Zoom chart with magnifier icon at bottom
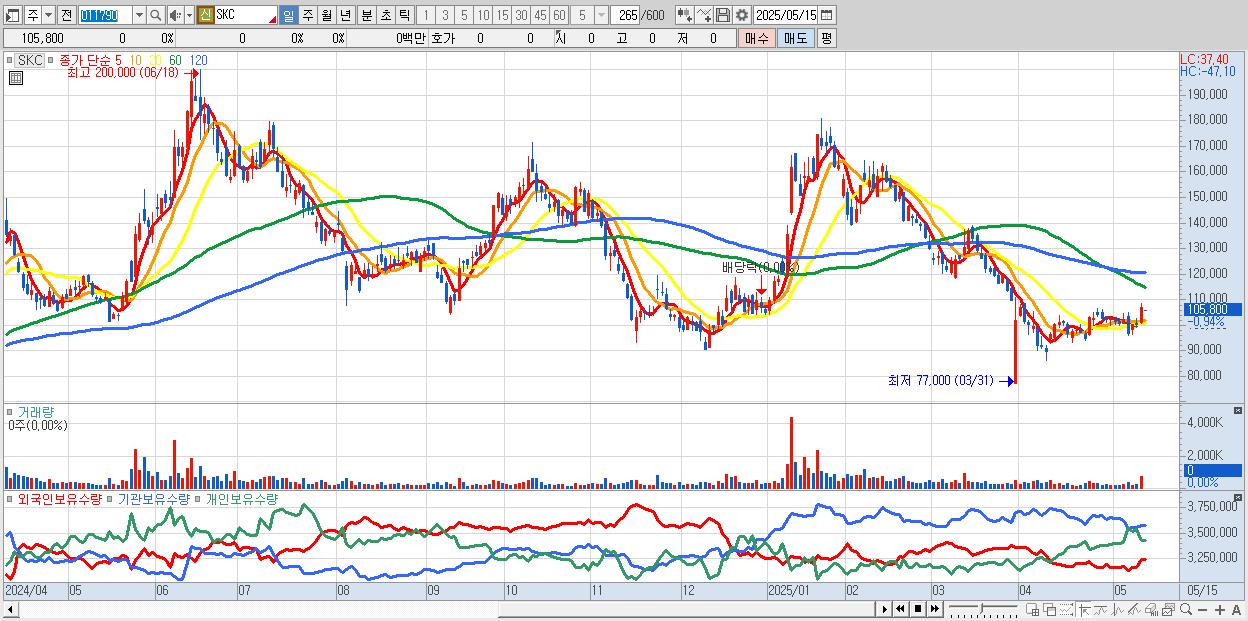 [1186, 609]
